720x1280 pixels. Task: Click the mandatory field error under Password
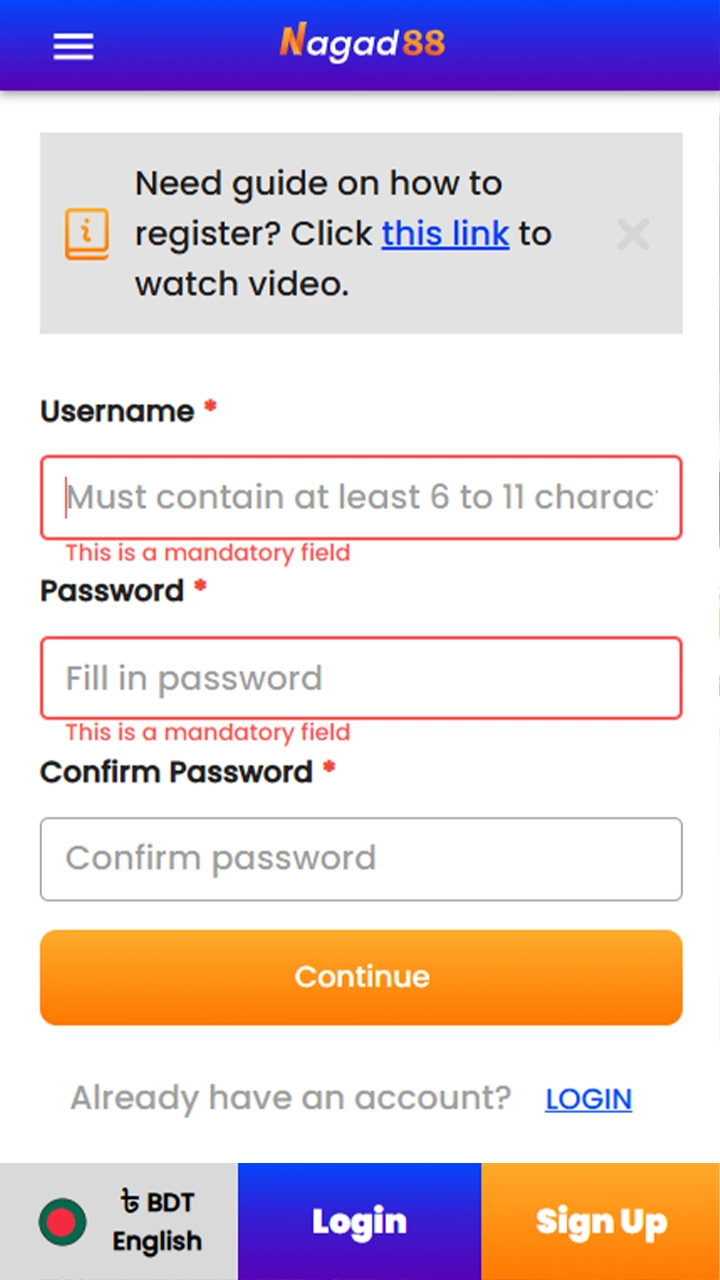click(208, 733)
